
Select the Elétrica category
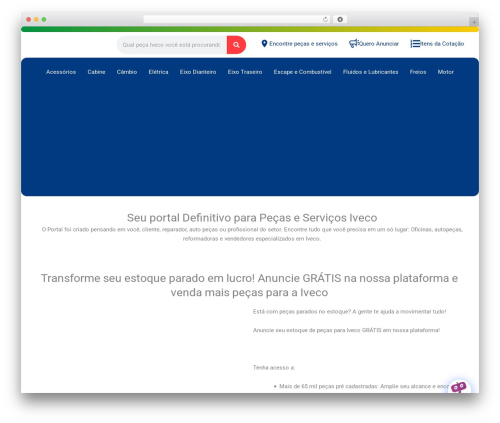(x=158, y=72)
